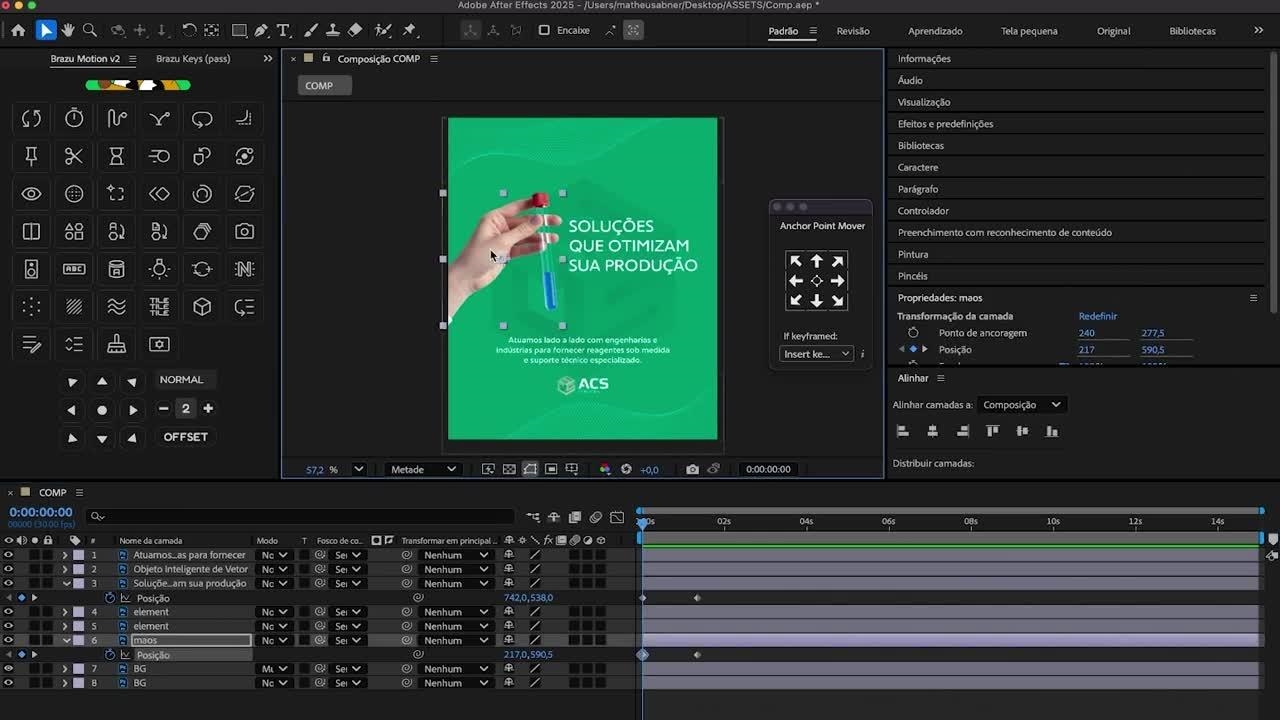Switch to the Aprendizado workspace
Viewport: 1280px width, 720px height.
click(x=934, y=31)
